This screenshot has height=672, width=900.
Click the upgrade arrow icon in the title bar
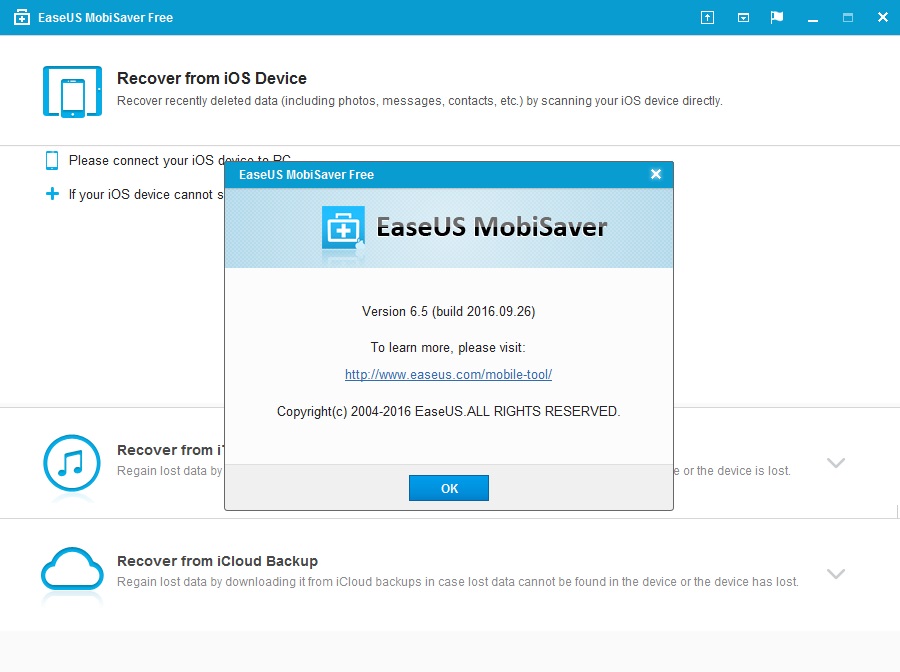707,18
